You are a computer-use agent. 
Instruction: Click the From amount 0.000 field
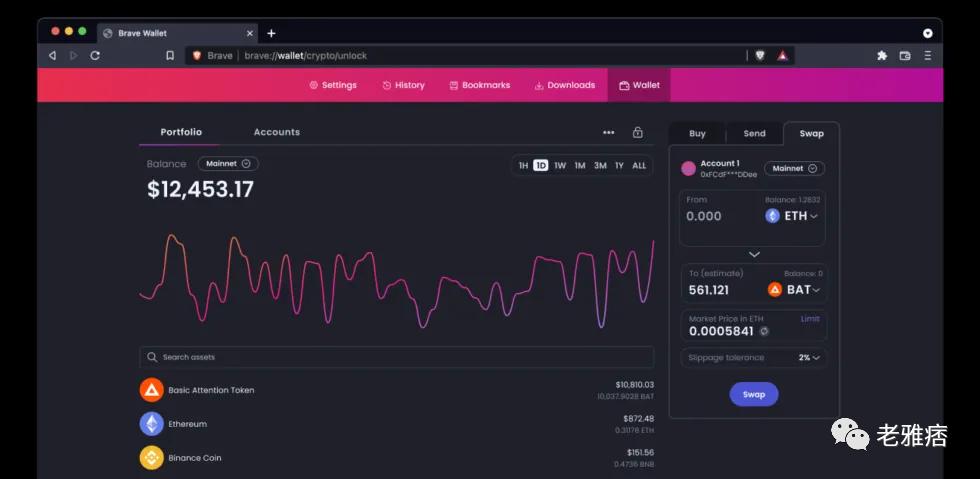point(704,216)
